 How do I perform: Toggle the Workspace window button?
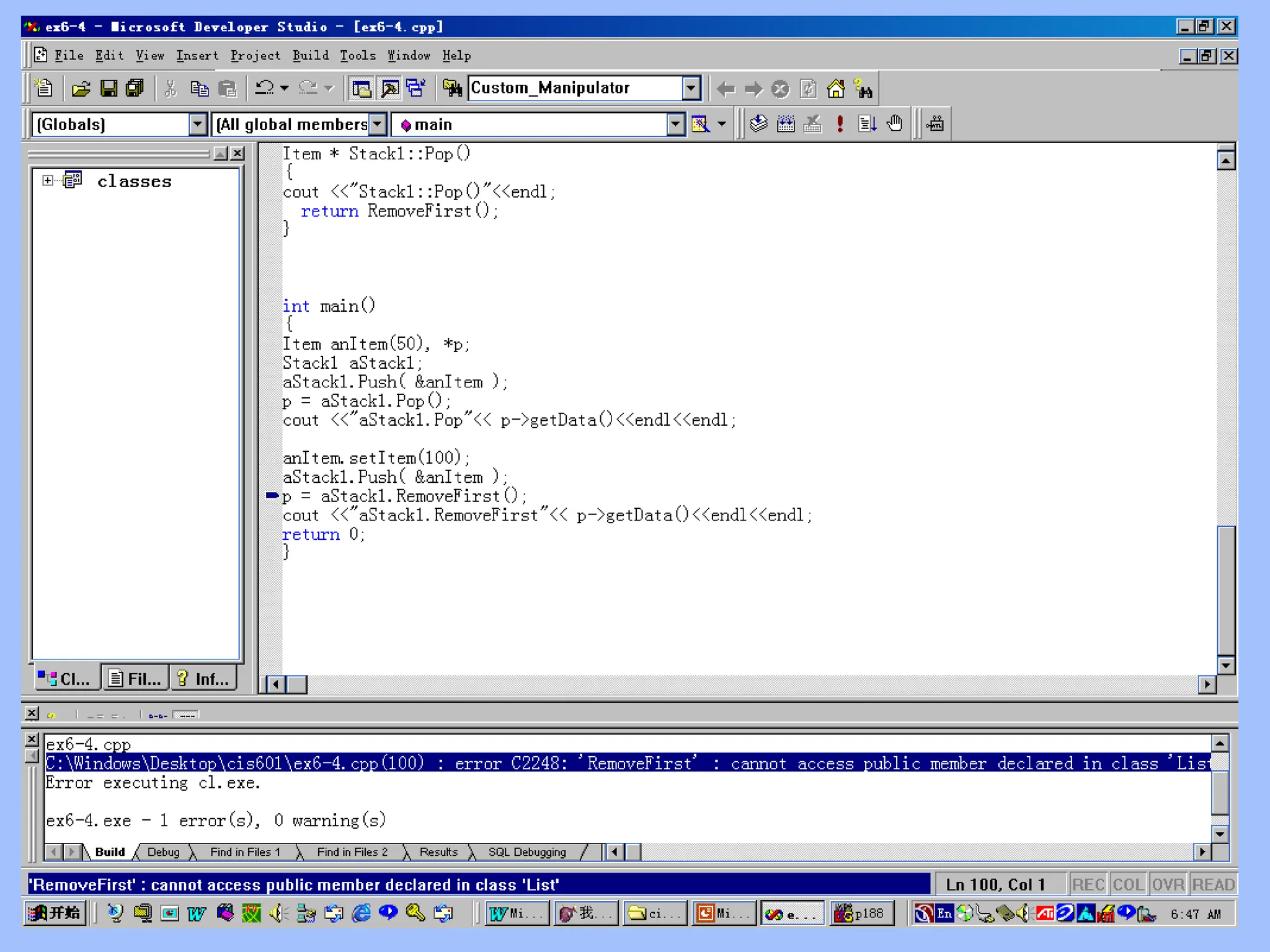pos(362,89)
